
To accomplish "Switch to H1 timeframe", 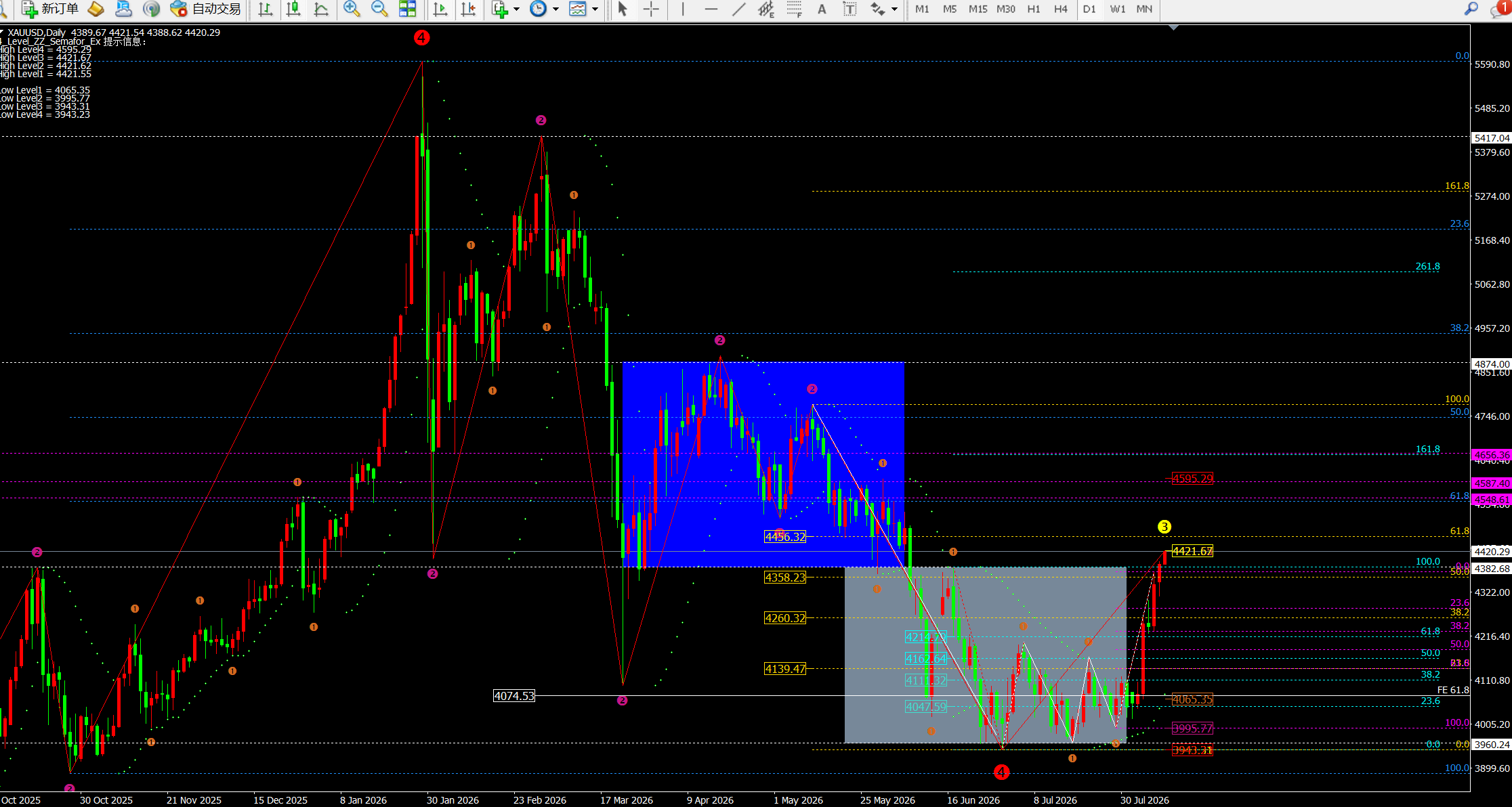I will pyautogui.click(x=1034, y=9).
